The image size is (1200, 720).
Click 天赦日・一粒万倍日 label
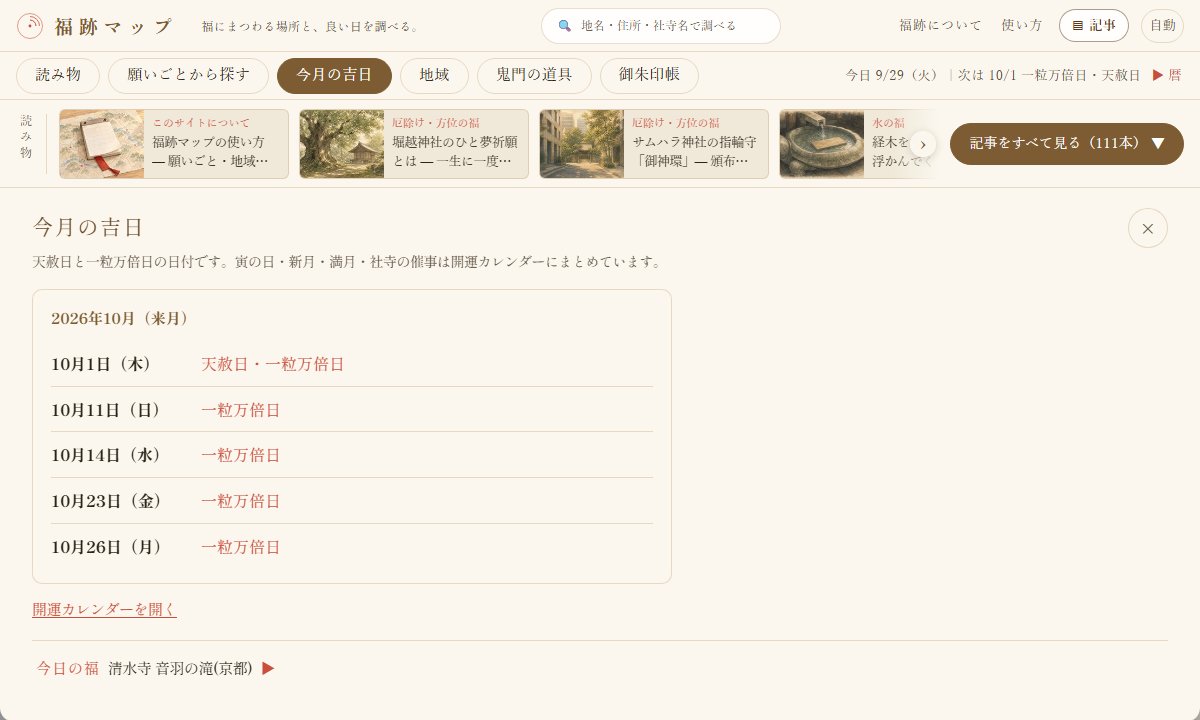273,364
